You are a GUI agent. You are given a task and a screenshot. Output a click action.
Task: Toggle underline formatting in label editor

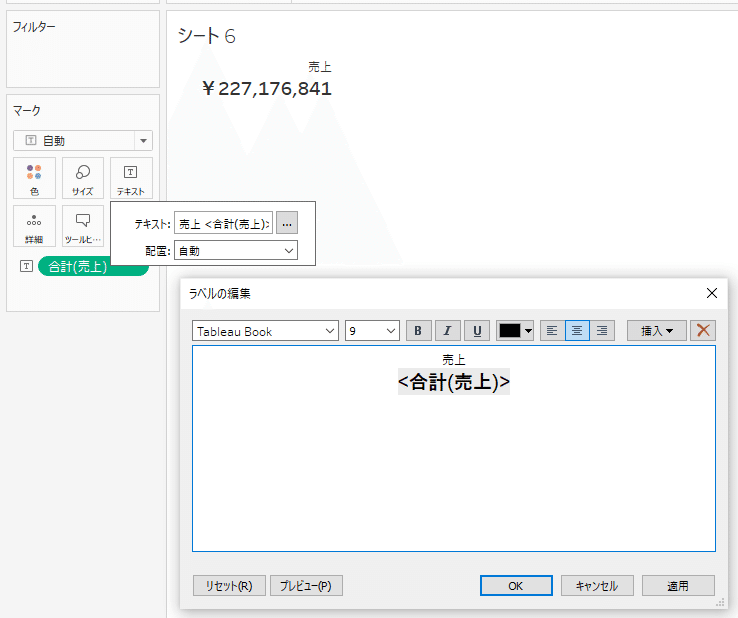477,331
